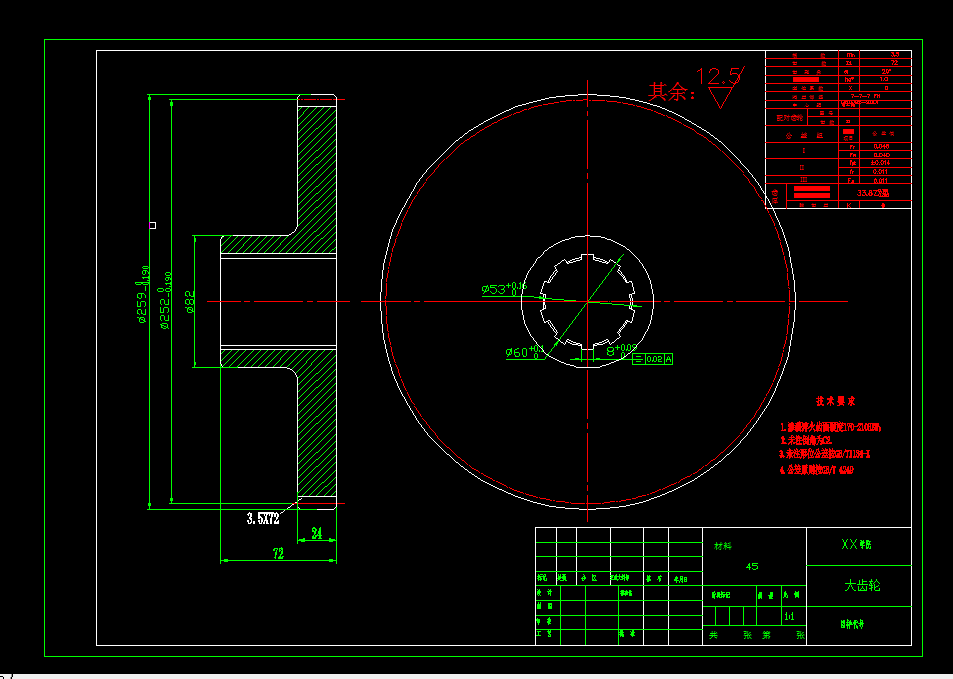Select the mn symbol cell in gear table
953x679 pixels.
tap(848, 55)
